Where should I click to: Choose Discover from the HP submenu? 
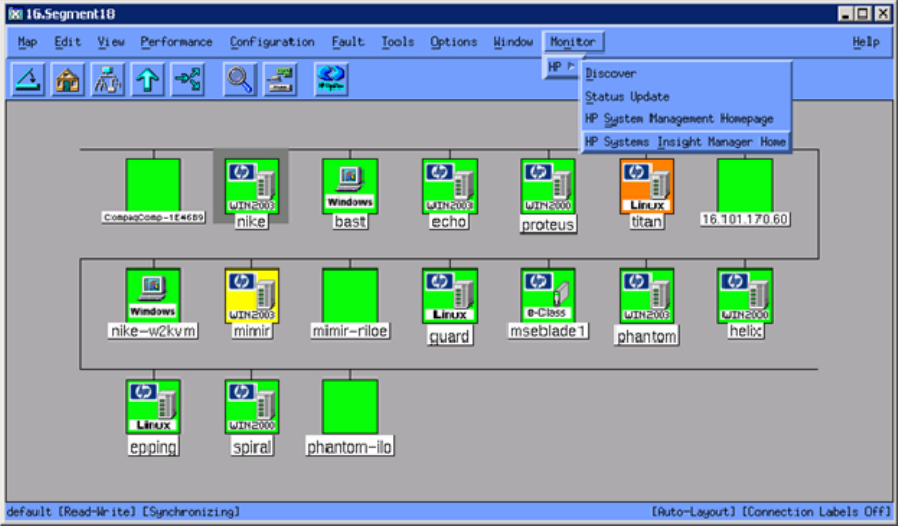686,73
